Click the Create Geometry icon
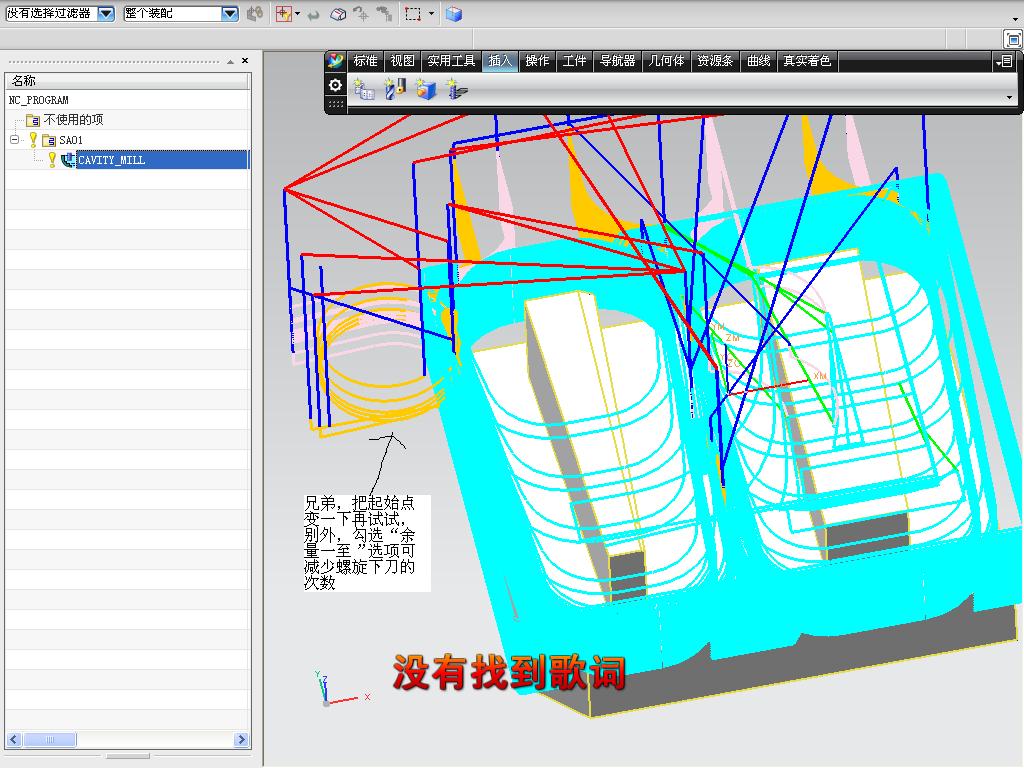This screenshot has width=1024, height=768. (x=426, y=88)
